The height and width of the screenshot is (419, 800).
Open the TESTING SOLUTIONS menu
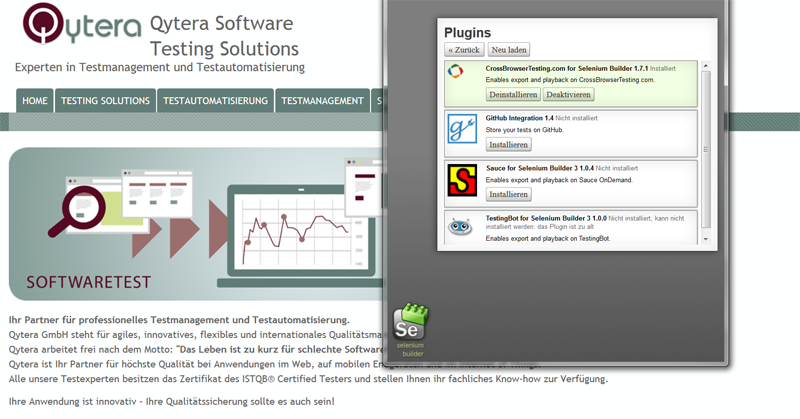[105, 101]
